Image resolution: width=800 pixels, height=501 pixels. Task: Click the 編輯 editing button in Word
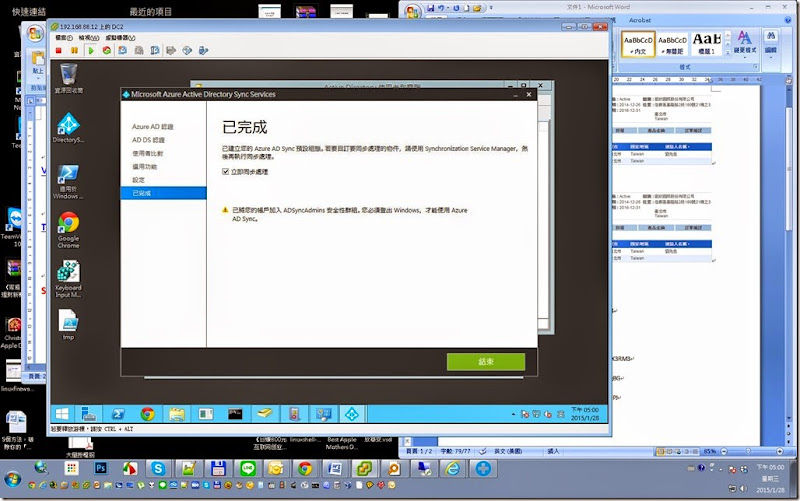[770, 42]
